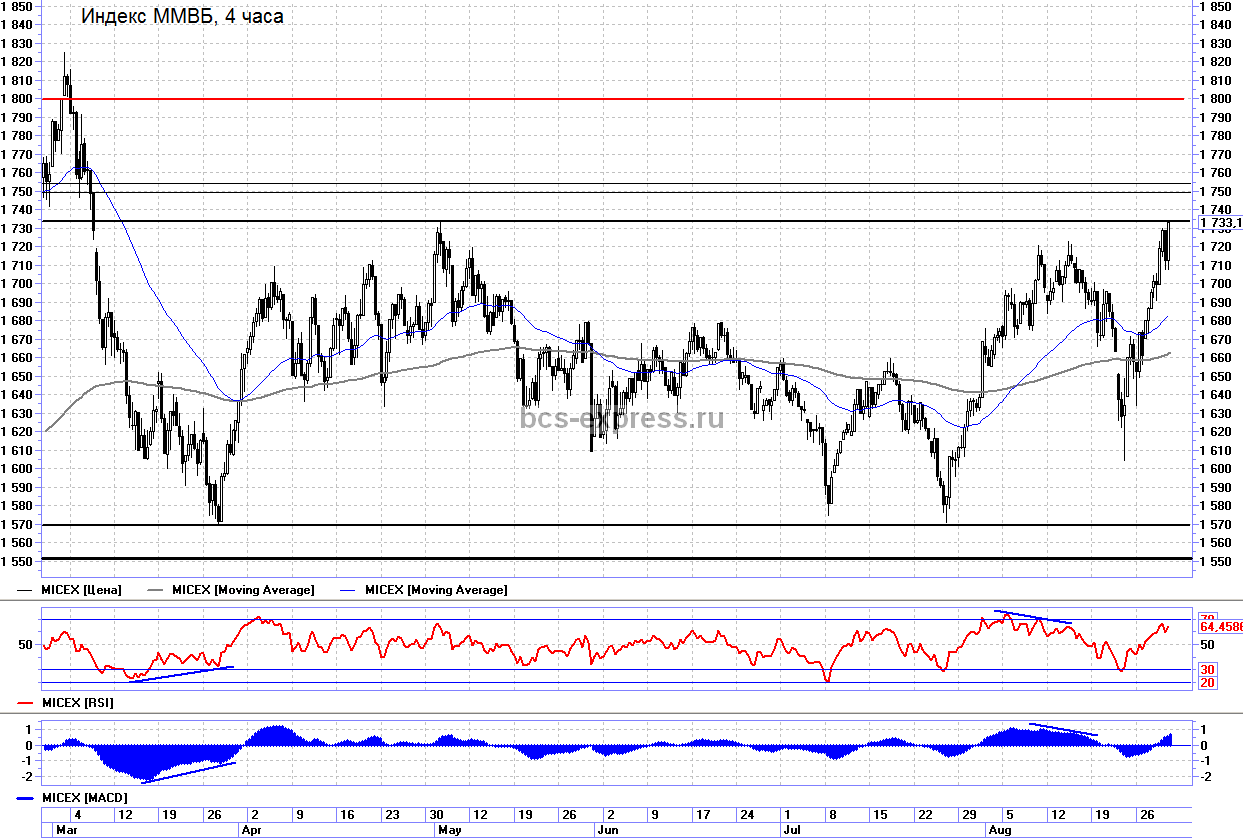Select the black support line at 1570
Viewport: 1243px width, 838px height.
click(600, 525)
